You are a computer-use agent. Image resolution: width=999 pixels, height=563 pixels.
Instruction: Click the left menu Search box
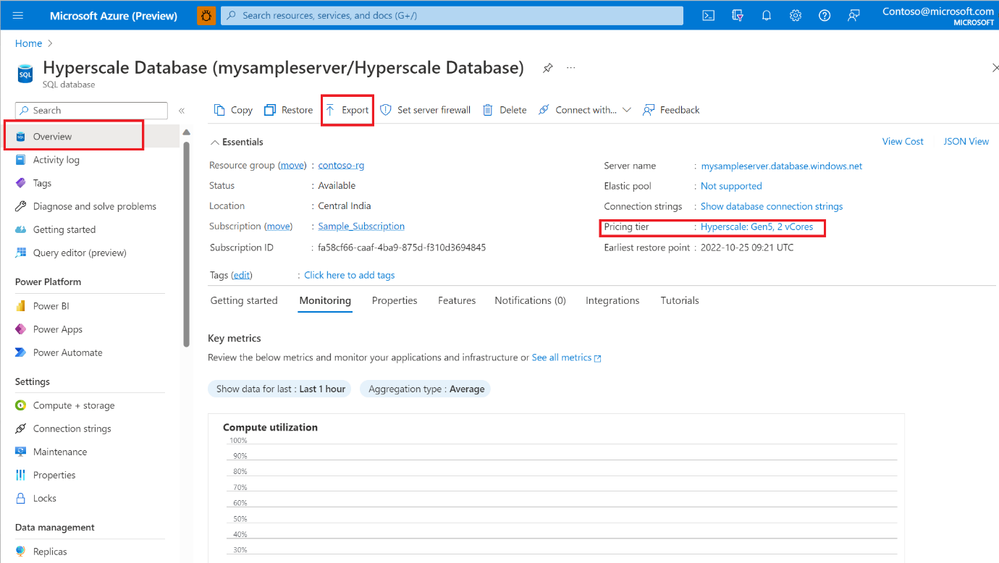click(x=91, y=110)
